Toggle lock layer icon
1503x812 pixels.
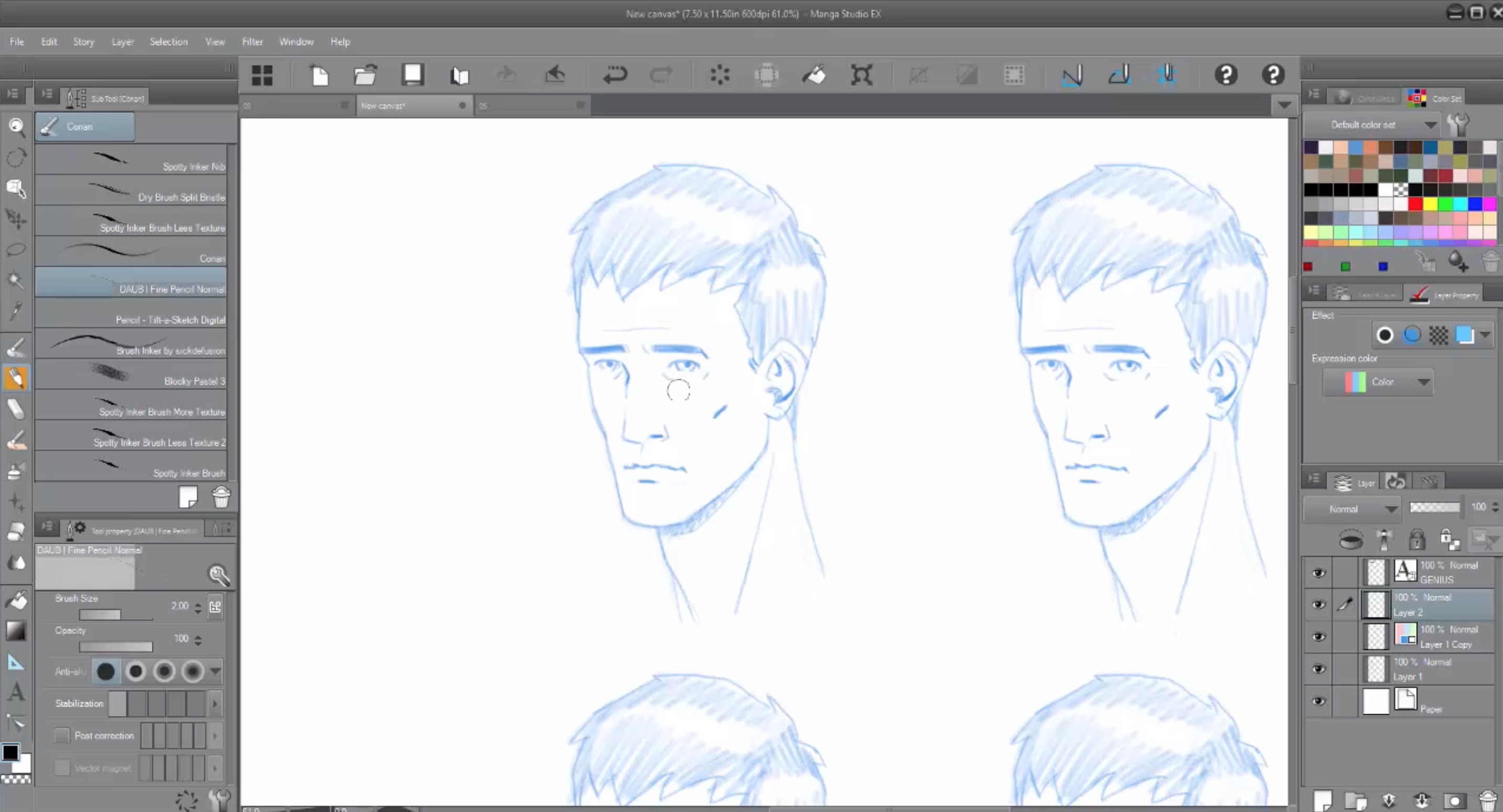1417,539
